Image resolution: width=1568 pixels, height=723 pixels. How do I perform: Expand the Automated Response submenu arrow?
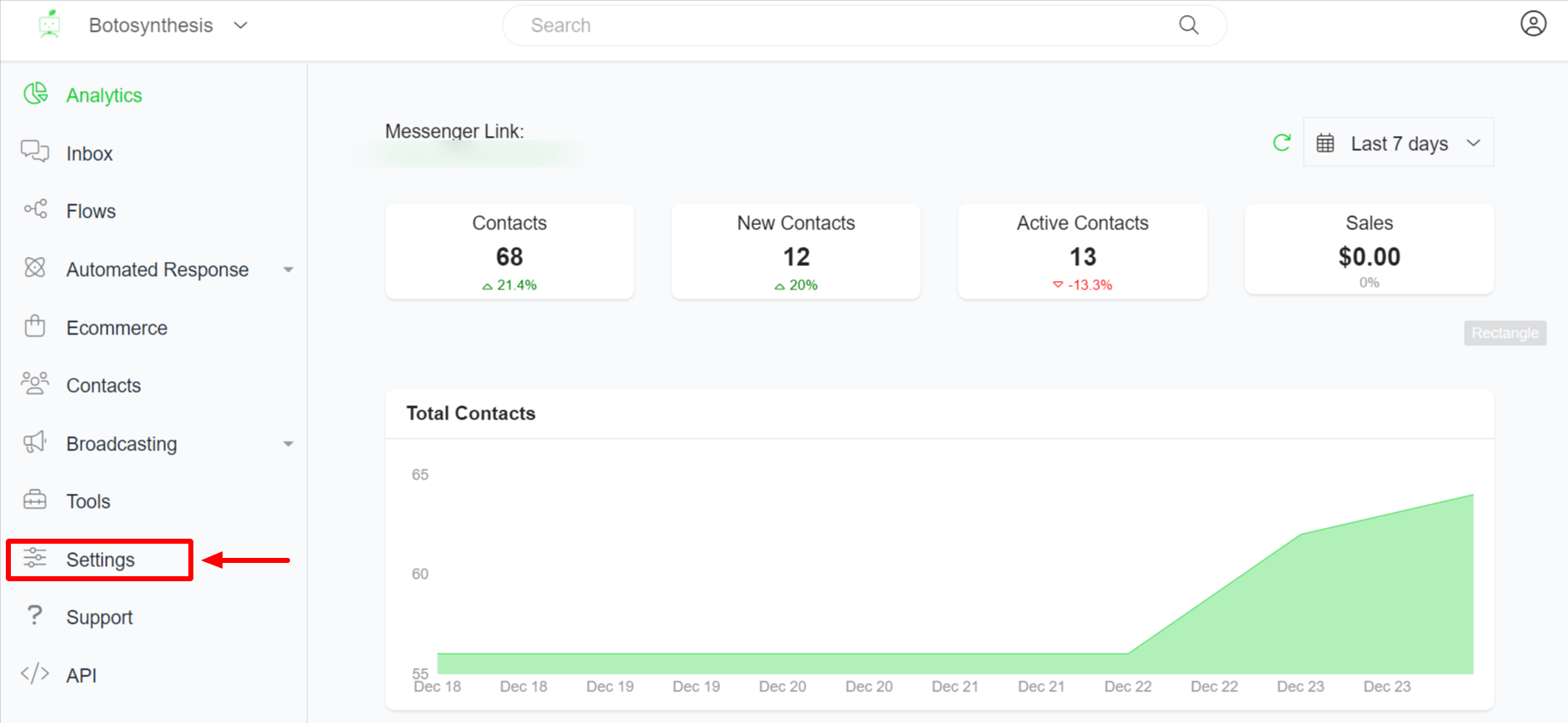click(288, 269)
